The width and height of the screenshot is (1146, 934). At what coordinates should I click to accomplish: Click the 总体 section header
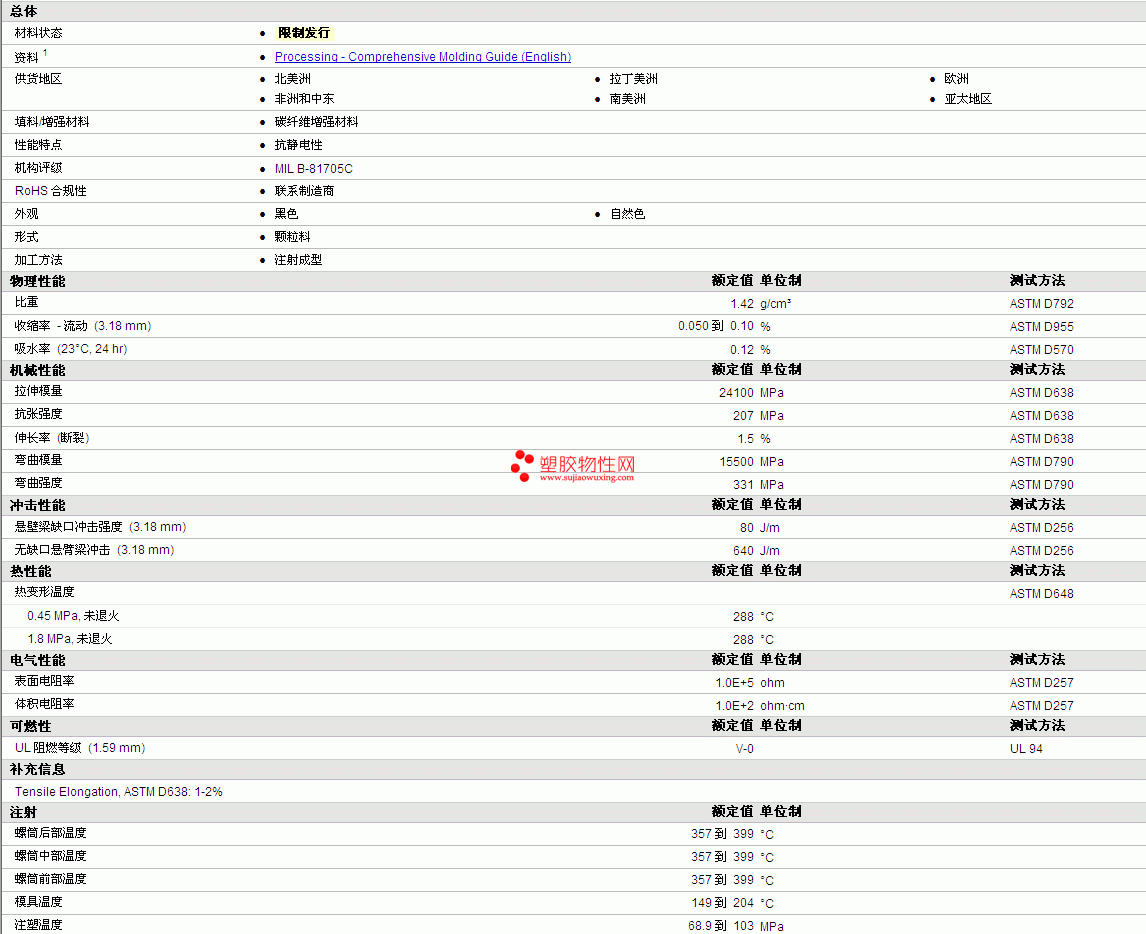point(23,11)
